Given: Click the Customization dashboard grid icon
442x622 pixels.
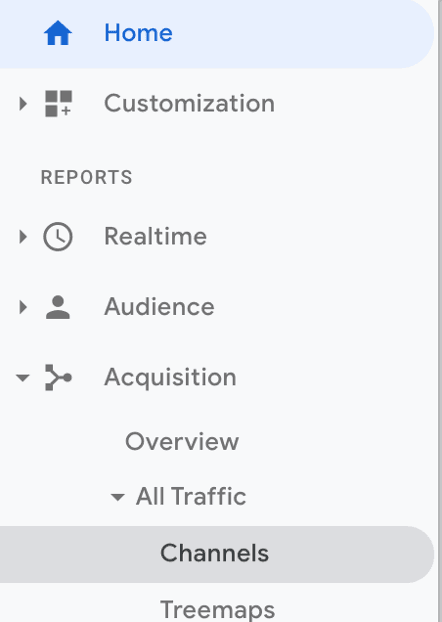Looking at the screenshot, I should [58, 104].
